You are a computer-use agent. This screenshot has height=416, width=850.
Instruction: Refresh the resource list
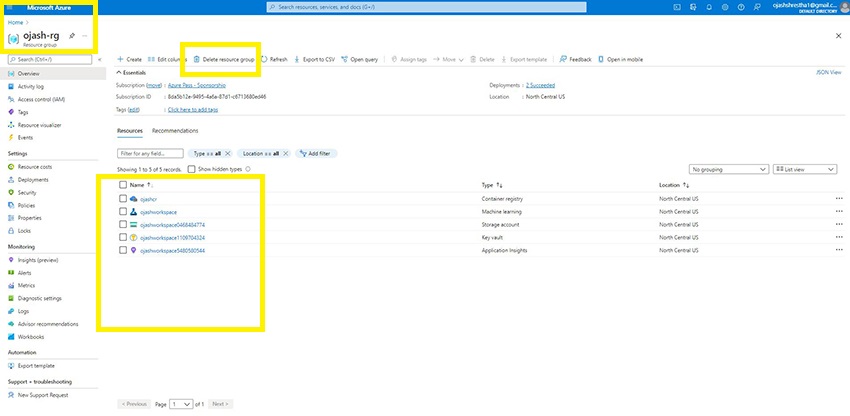[x=274, y=59]
